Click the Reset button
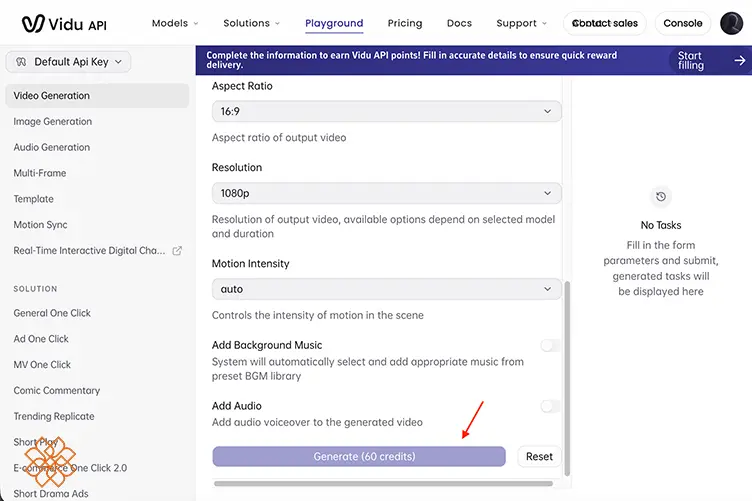The height and width of the screenshot is (501, 752). click(x=539, y=456)
